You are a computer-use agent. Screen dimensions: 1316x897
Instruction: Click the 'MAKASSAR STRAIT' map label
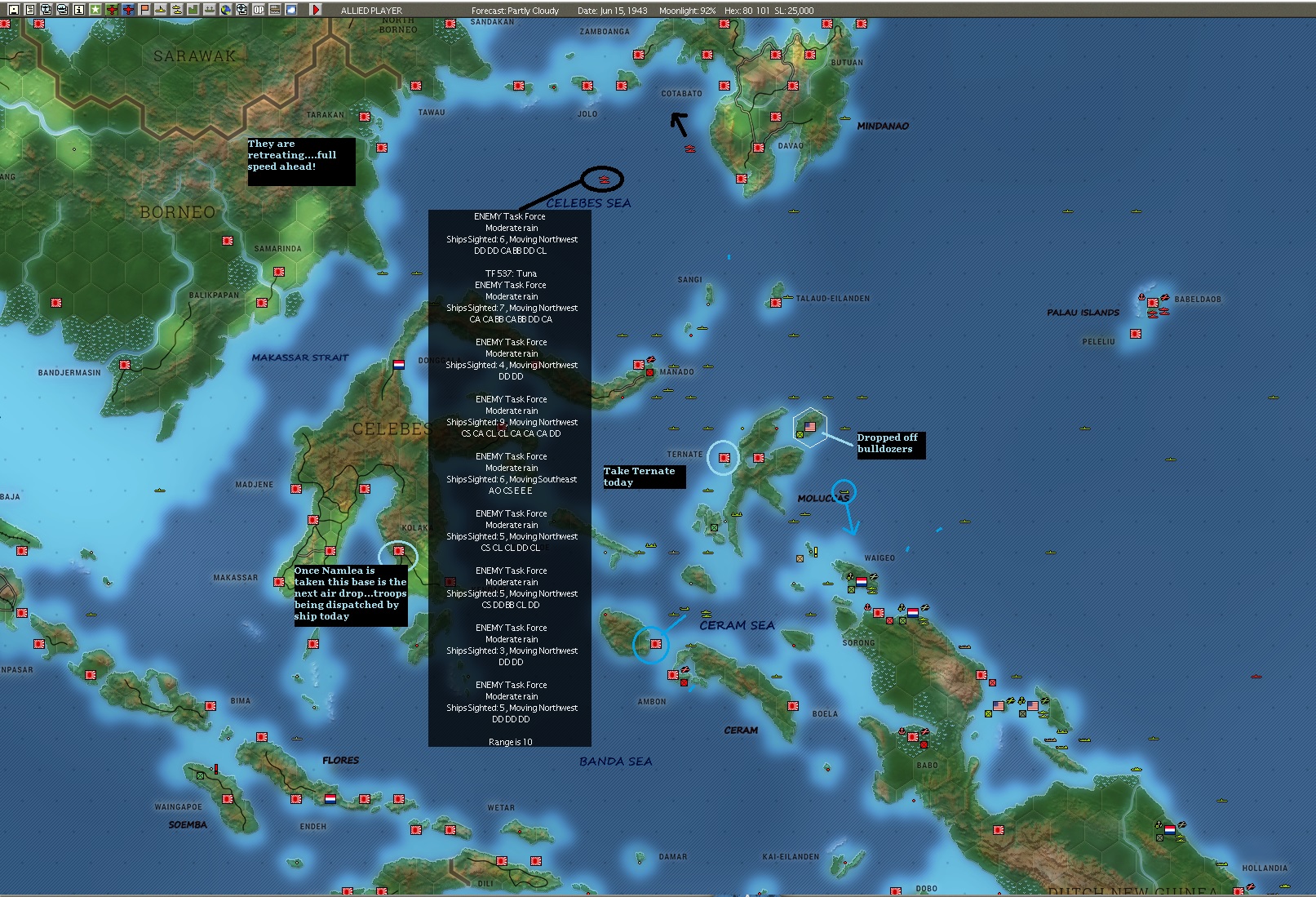coord(300,357)
